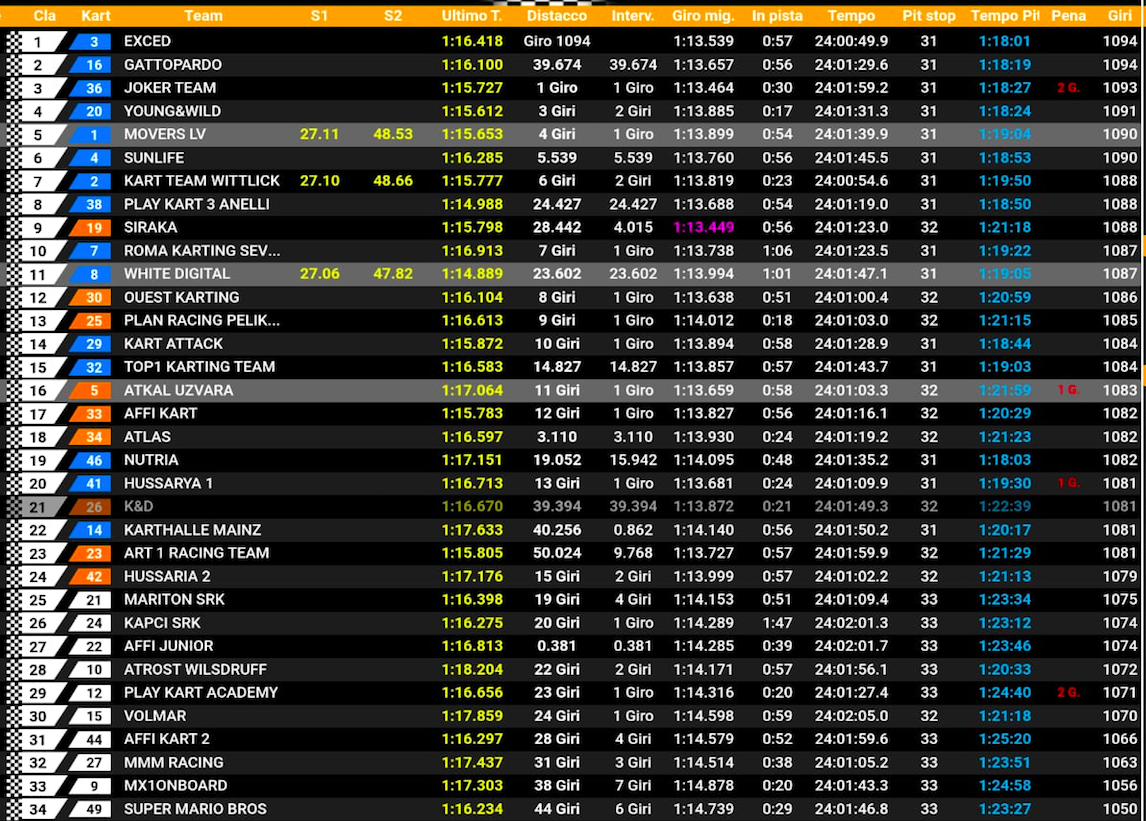Viewport: 1146px width, 821px height.
Task: Click JOKER TEAM's red 2 G. penalty marker
Action: [1068, 88]
